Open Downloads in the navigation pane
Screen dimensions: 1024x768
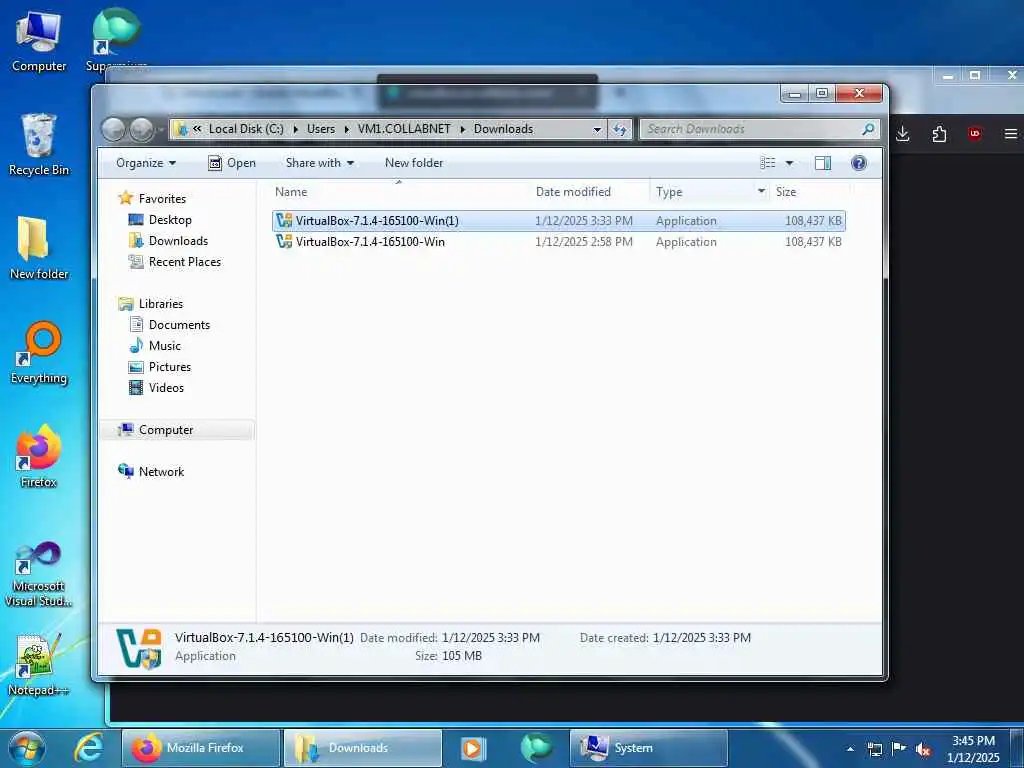click(178, 240)
